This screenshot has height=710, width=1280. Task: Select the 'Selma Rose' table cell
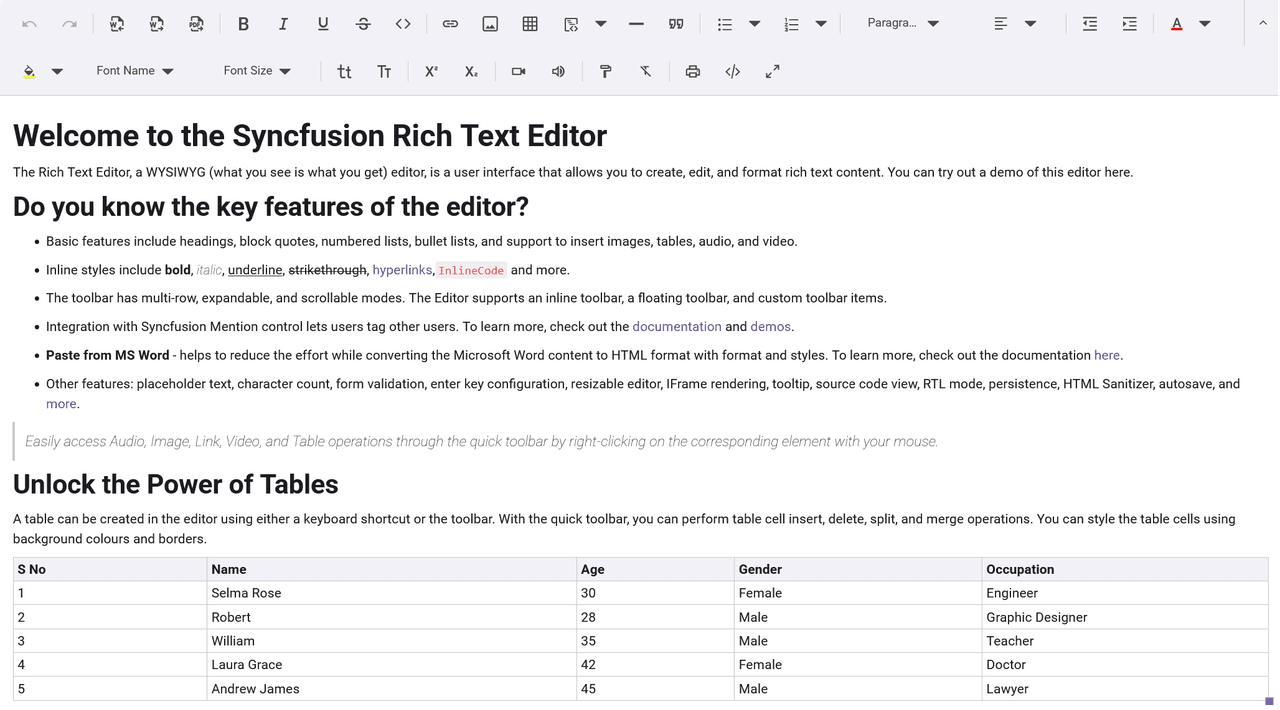point(391,593)
